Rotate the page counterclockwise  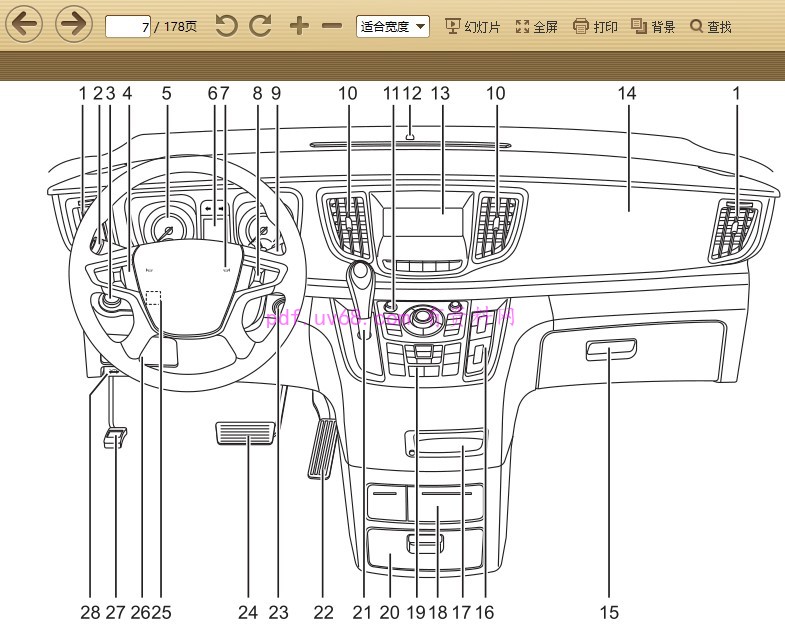227,26
